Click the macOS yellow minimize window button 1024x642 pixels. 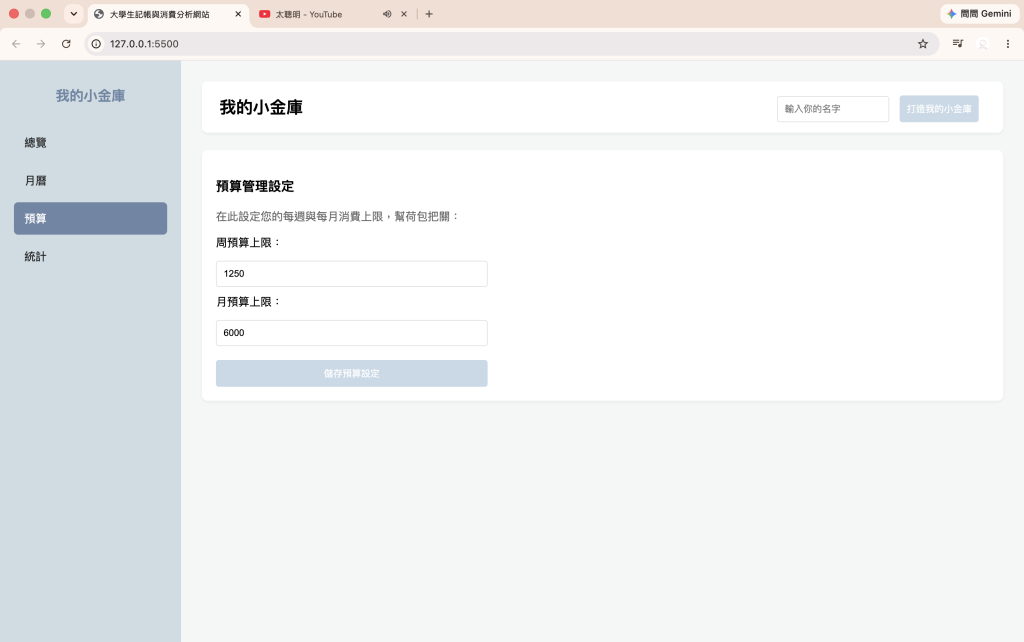(x=29, y=14)
